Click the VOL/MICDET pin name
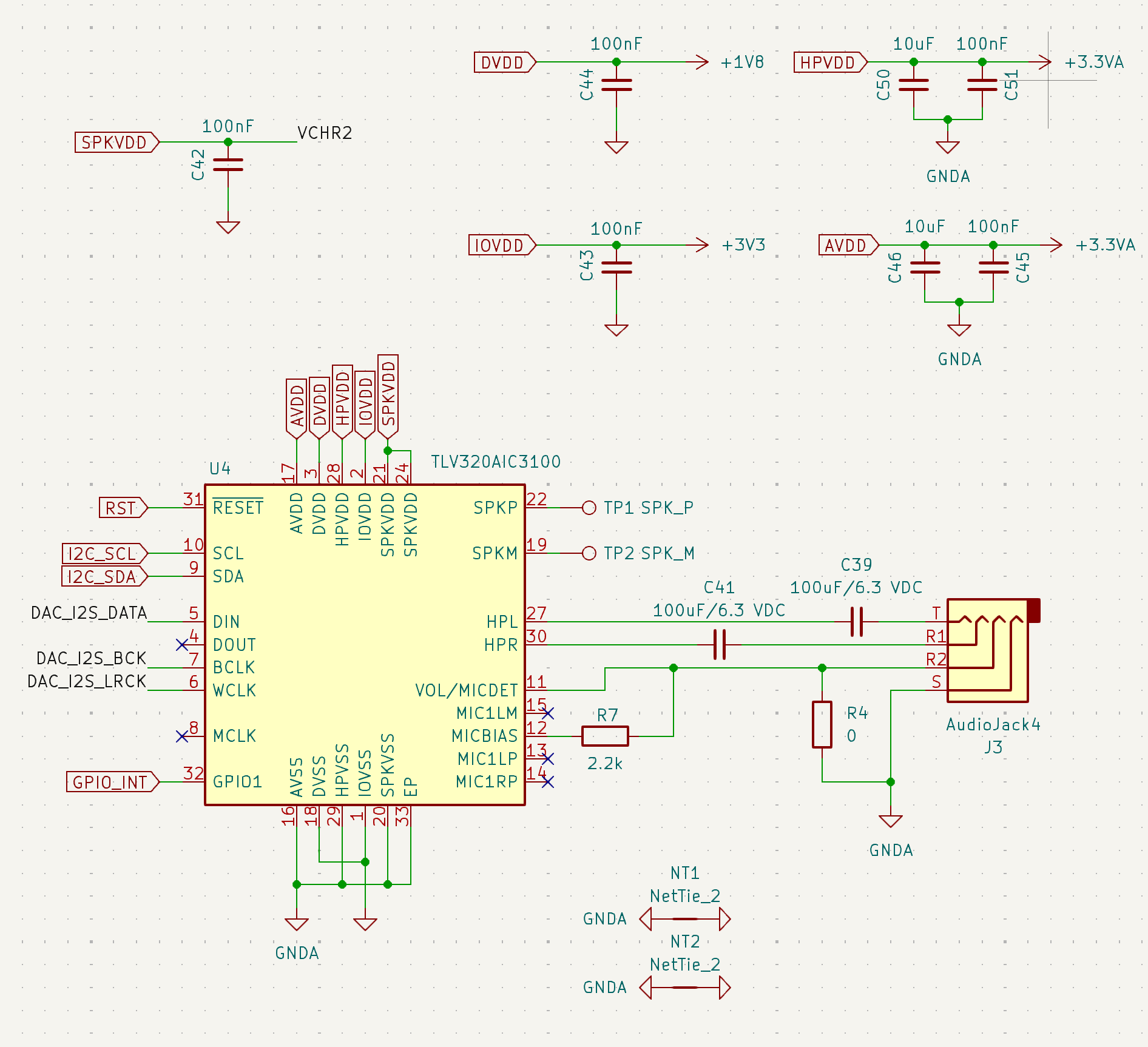This screenshot has width=1148, height=1047. tap(467, 690)
